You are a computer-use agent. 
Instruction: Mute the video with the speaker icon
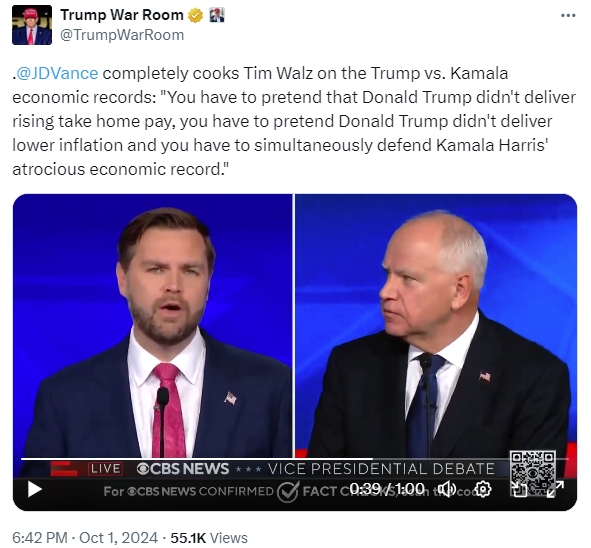coord(446,489)
